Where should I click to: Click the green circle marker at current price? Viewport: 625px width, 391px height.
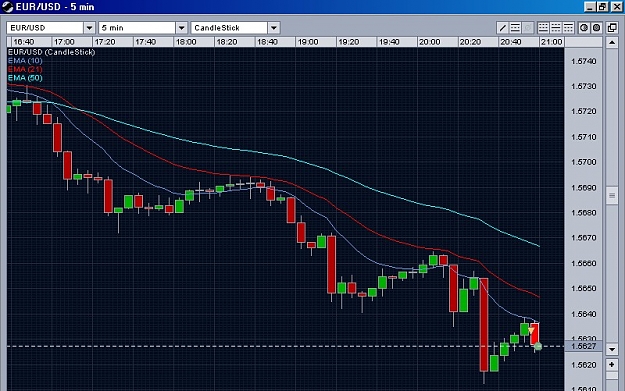coord(538,346)
